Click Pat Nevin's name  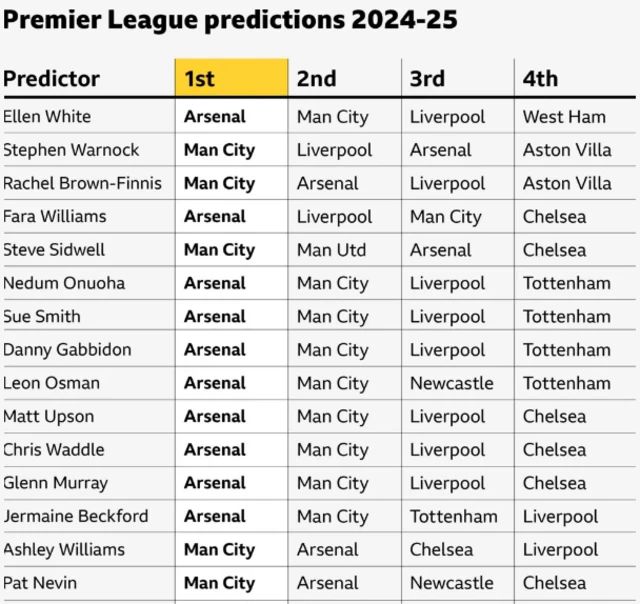click(40, 582)
